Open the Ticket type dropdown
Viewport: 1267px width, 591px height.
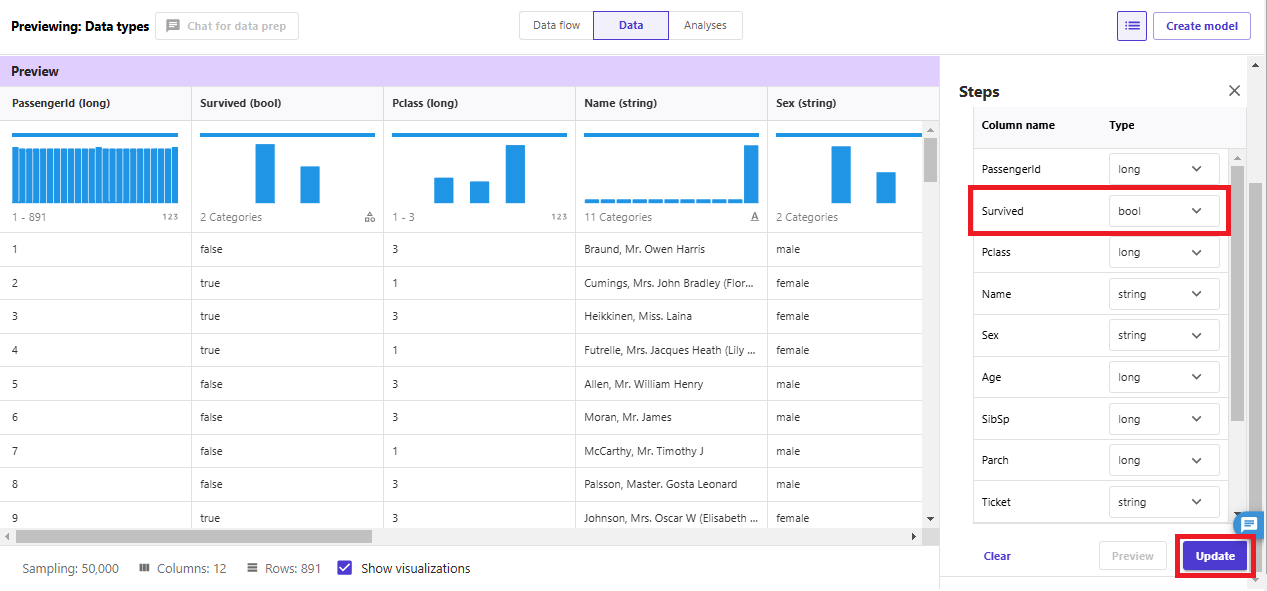1164,502
